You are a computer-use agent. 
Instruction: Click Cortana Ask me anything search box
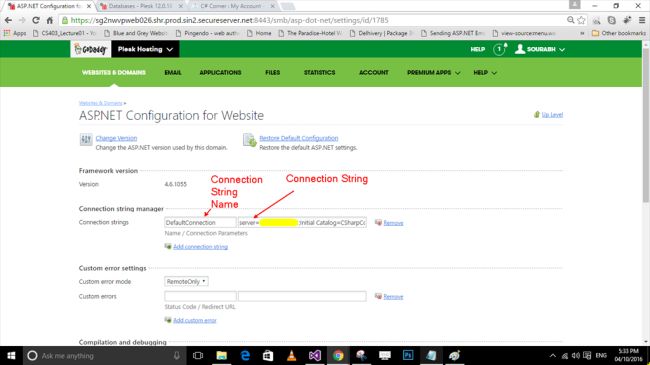(104, 355)
